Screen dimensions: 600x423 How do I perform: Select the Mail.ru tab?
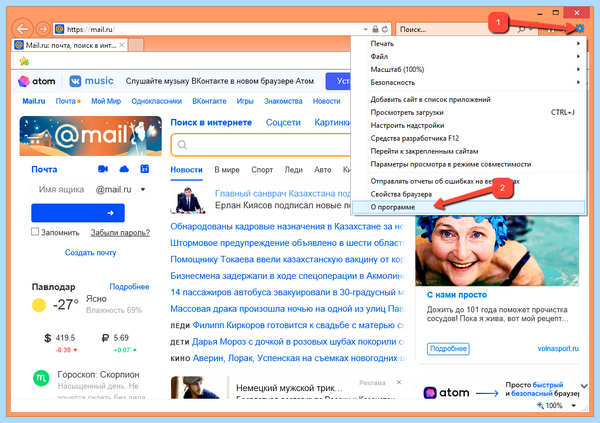(69, 45)
